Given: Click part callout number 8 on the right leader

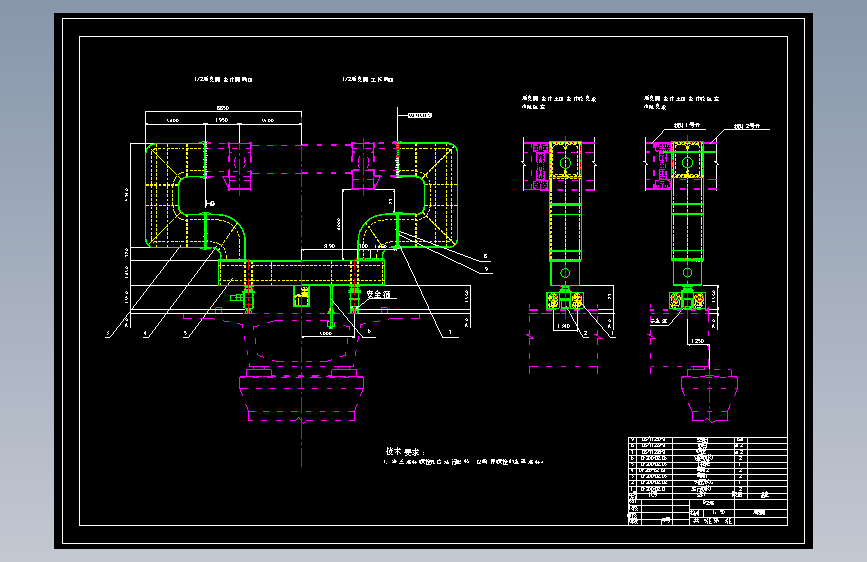Looking at the screenshot, I should [486, 256].
